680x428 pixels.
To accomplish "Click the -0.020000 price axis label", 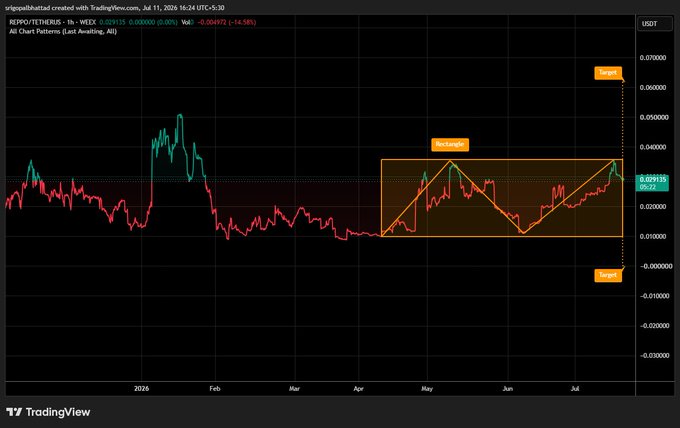I will pyautogui.click(x=654, y=326).
